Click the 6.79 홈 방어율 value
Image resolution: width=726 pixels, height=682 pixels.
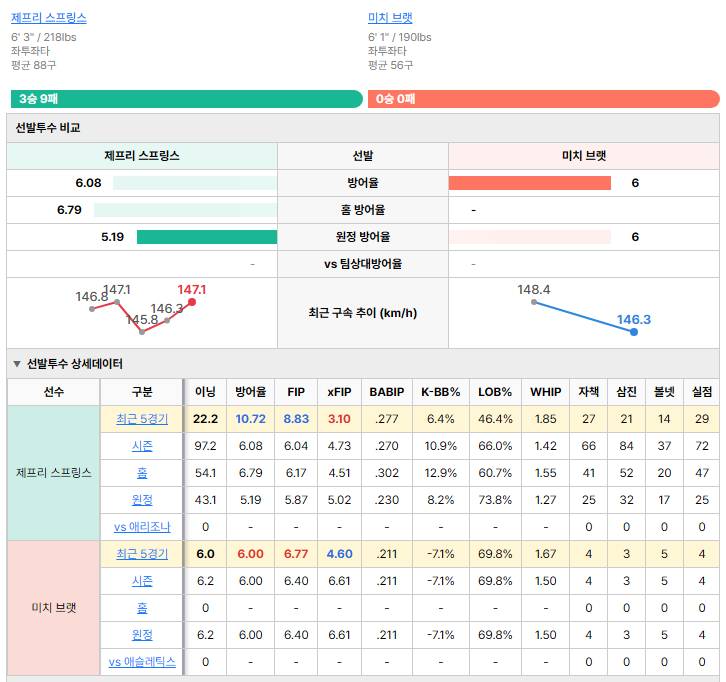tap(69, 210)
